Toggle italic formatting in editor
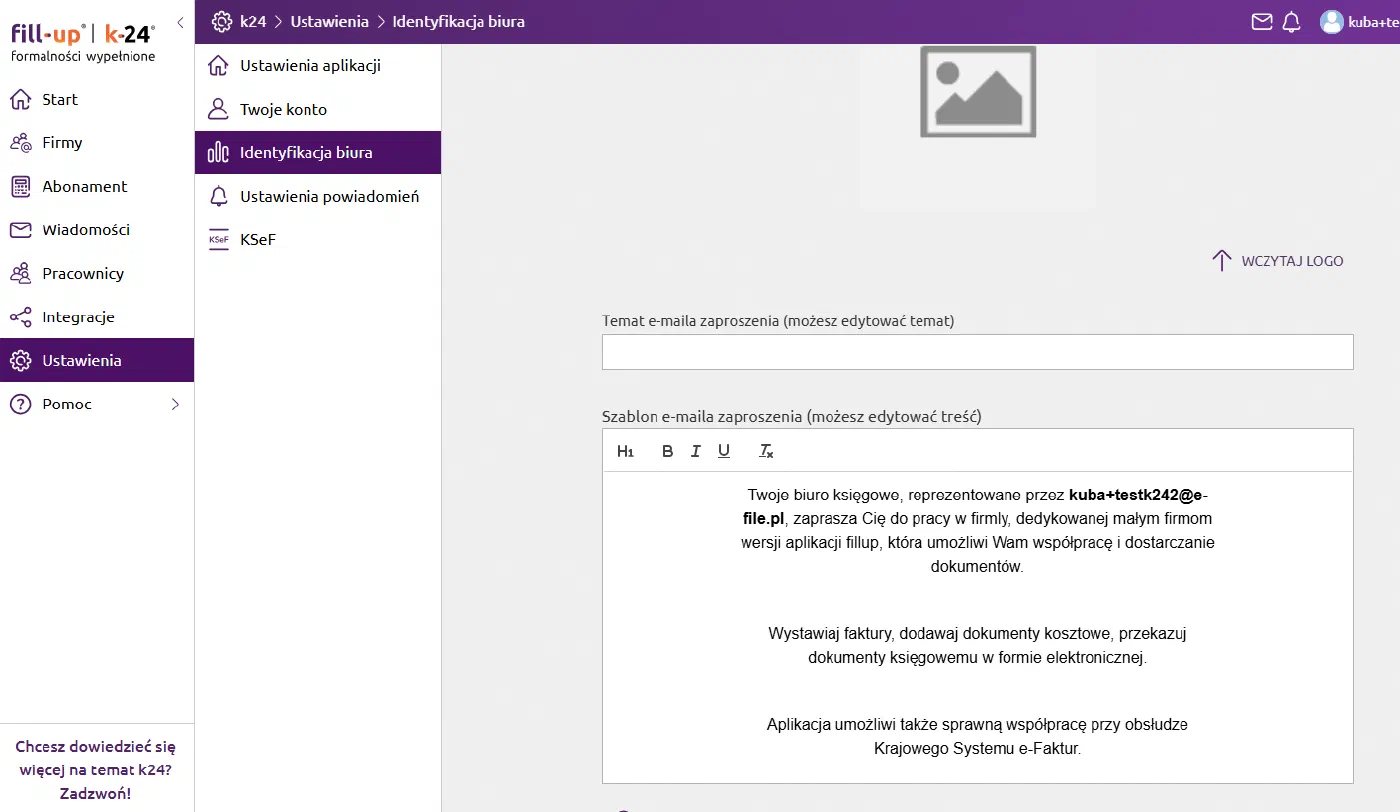Image resolution: width=1400 pixels, height=812 pixels. (x=696, y=451)
